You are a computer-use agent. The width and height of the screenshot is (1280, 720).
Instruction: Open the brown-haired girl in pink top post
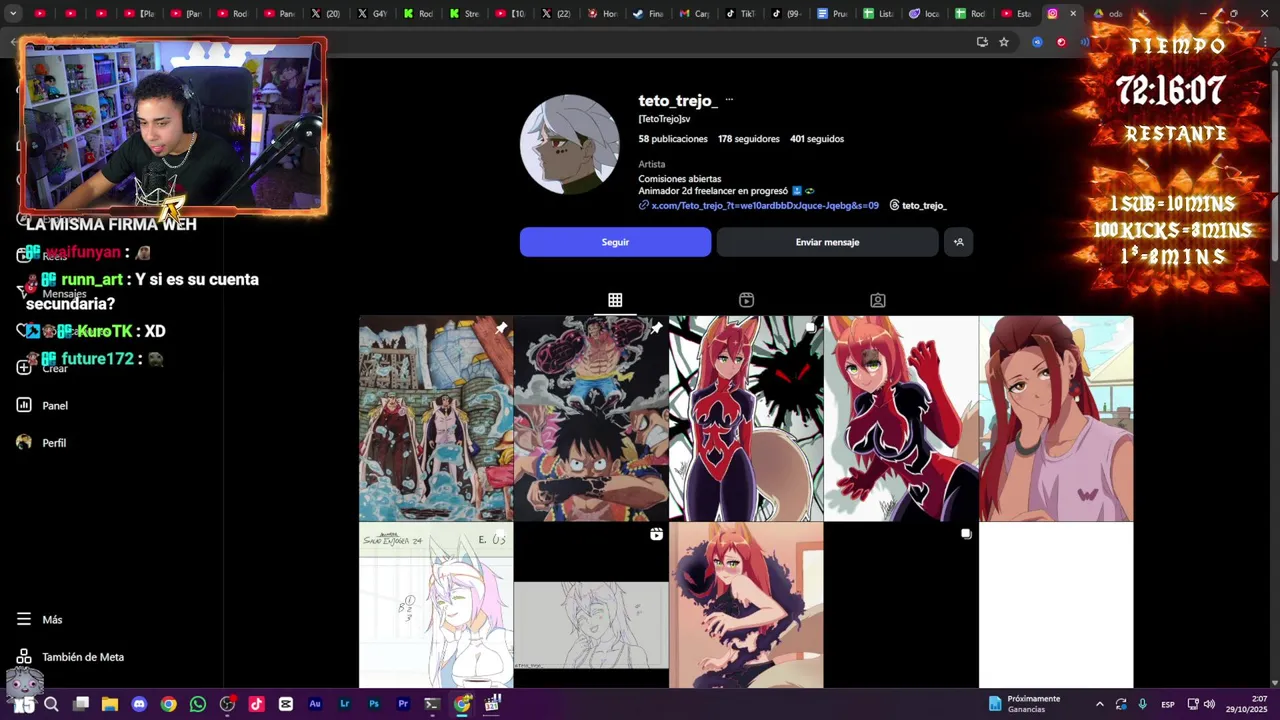[1056, 418]
